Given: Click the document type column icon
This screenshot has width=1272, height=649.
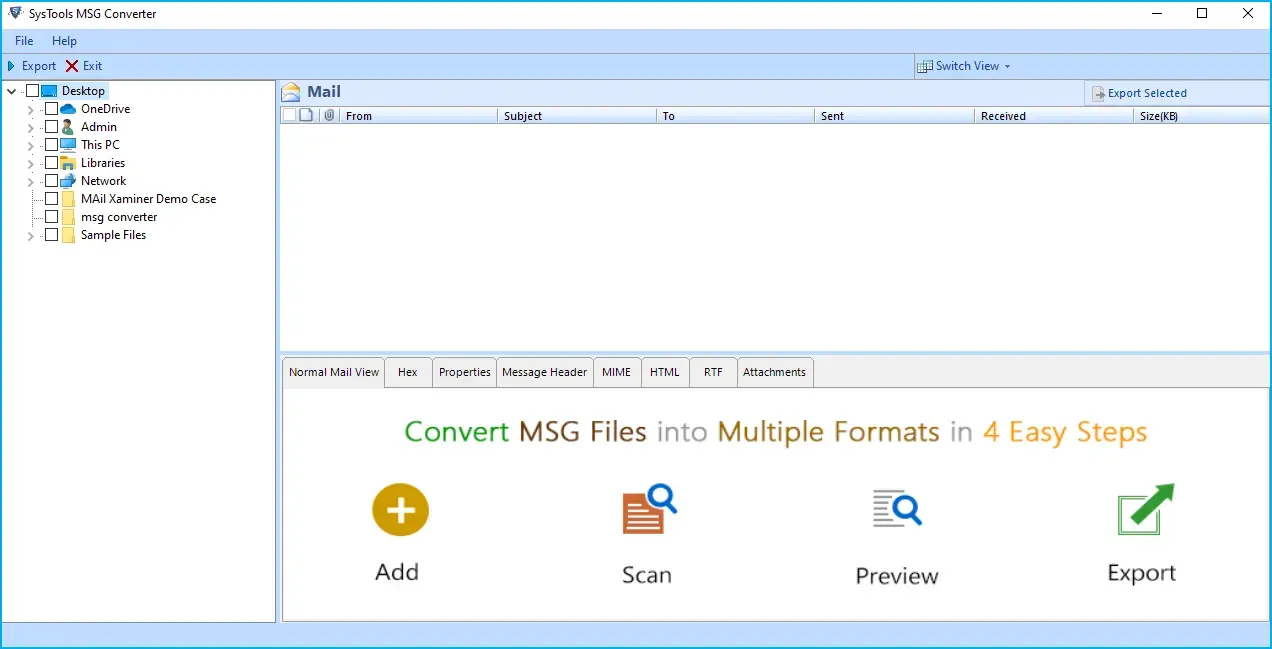Looking at the screenshot, I should tap(307, 115).
